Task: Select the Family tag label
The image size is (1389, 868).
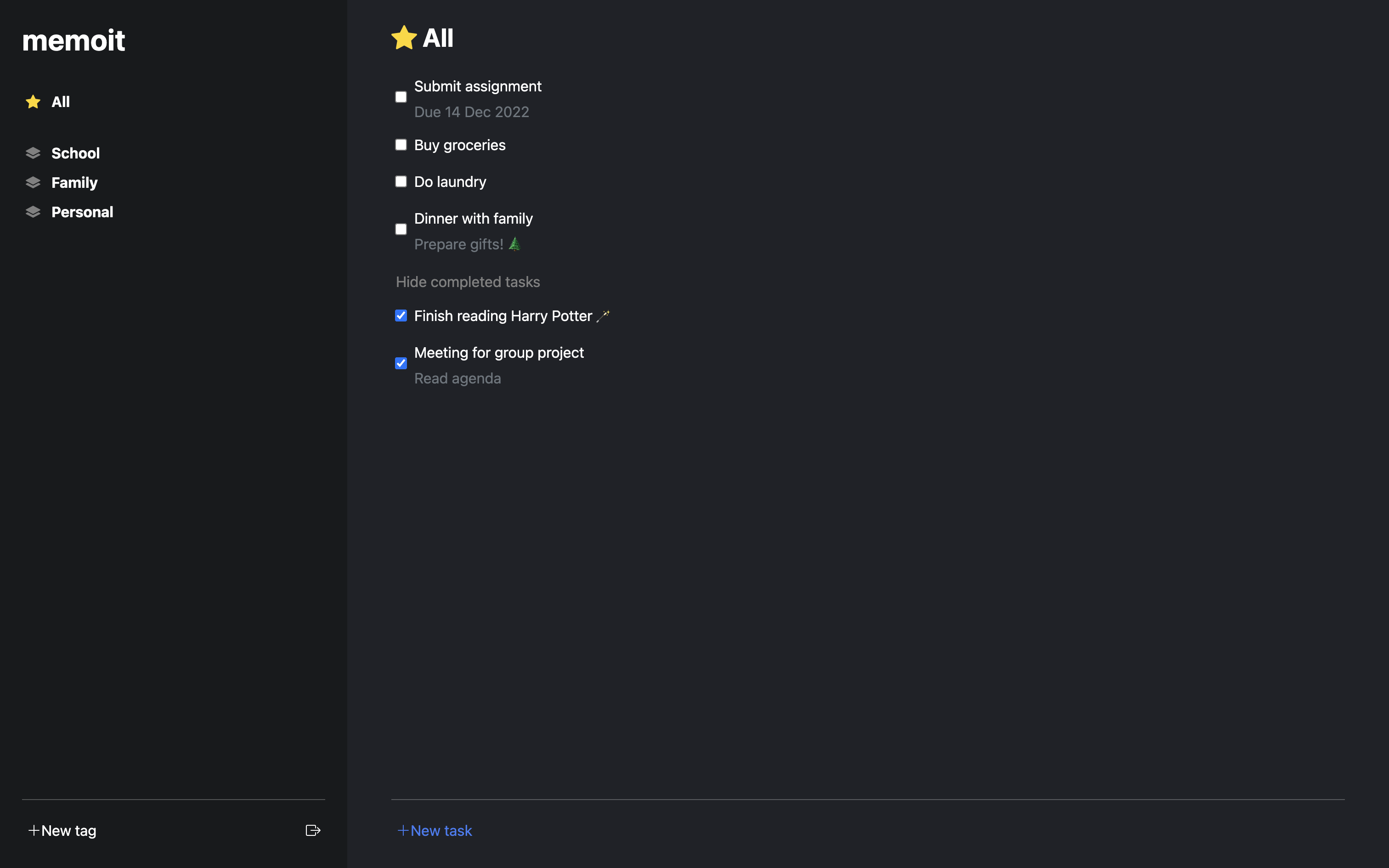Action: (74, 183)
